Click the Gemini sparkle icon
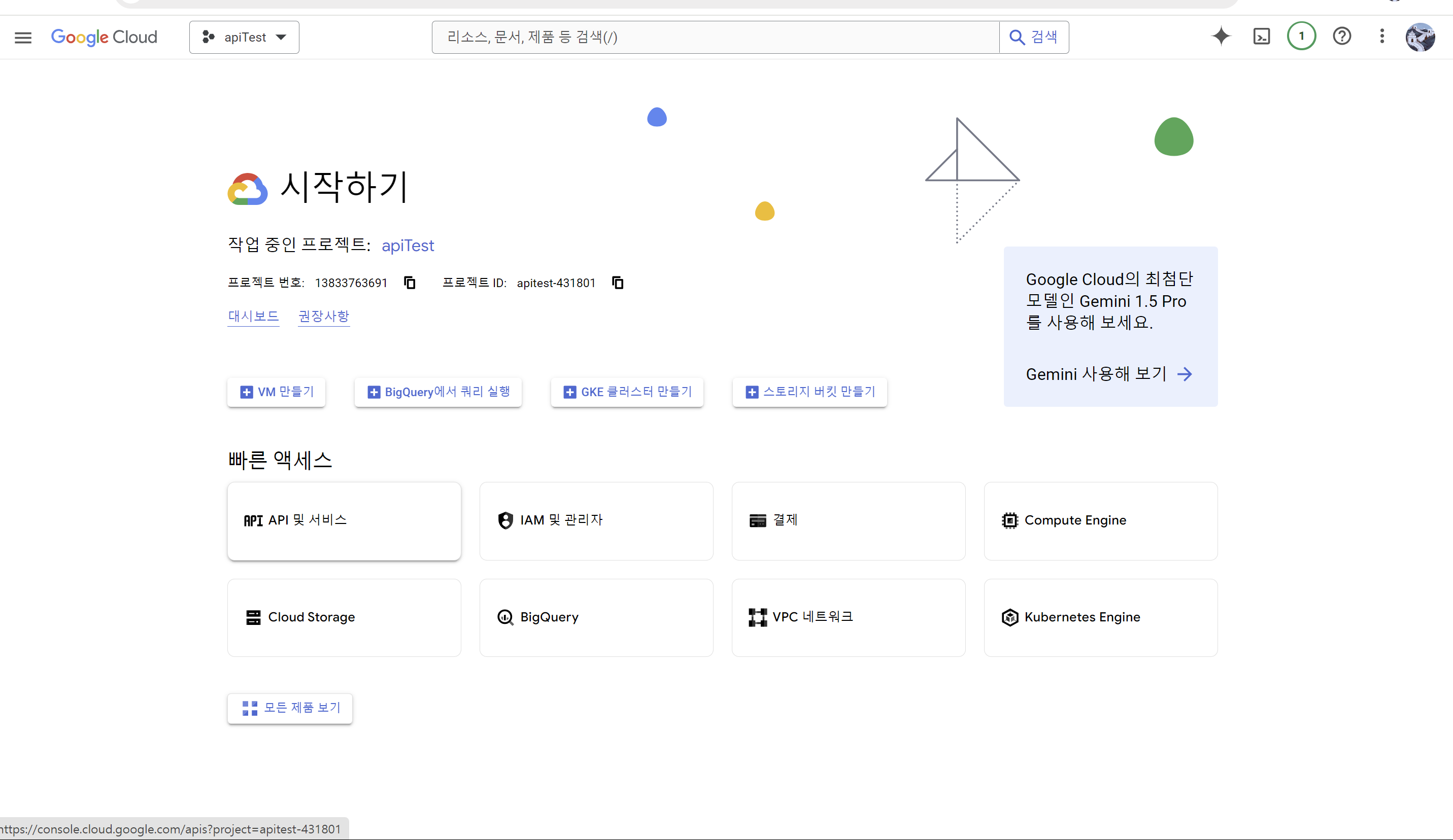This screenshot has width=1453, height=840. tap(1221, 37)
